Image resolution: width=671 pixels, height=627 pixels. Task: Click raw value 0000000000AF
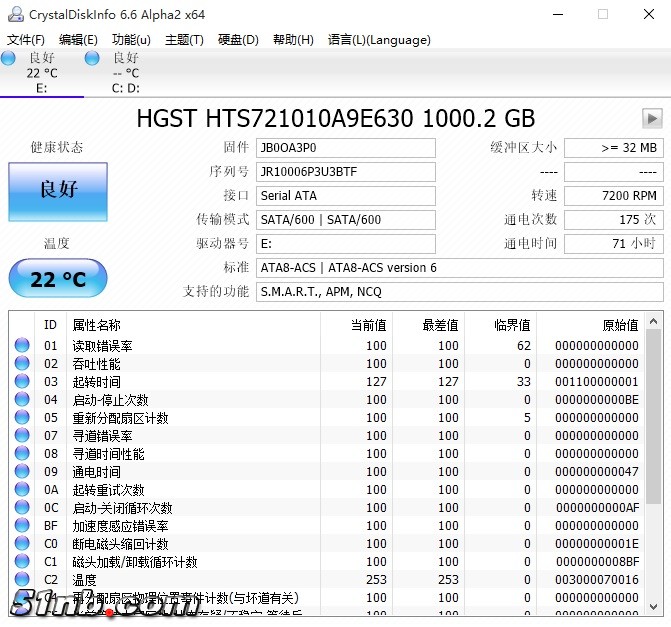pyautogui.click(x=597, y=507)
